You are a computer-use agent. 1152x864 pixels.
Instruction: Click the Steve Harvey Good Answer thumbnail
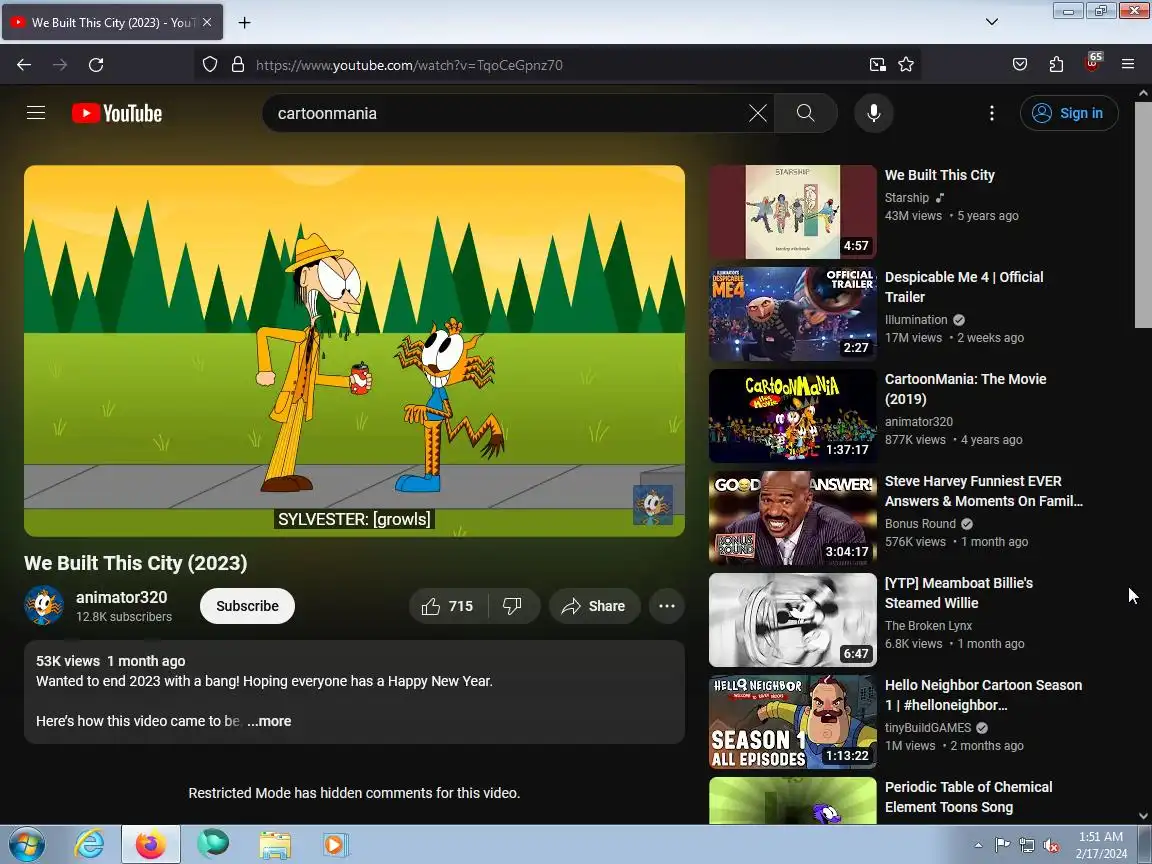point(793,518)
